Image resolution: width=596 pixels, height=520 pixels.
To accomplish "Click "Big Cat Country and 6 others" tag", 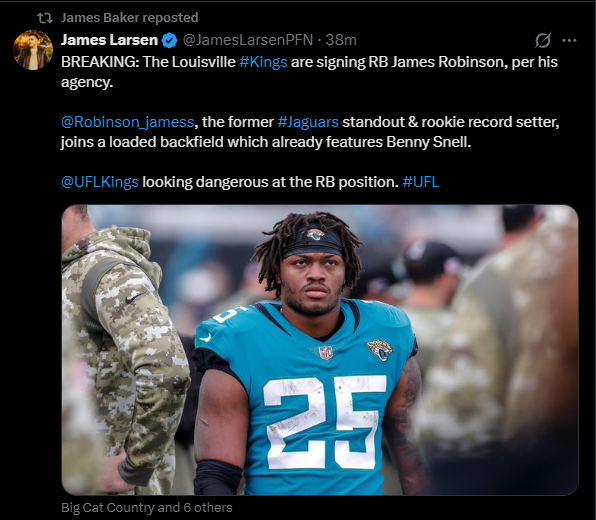I will coord(147,507).
